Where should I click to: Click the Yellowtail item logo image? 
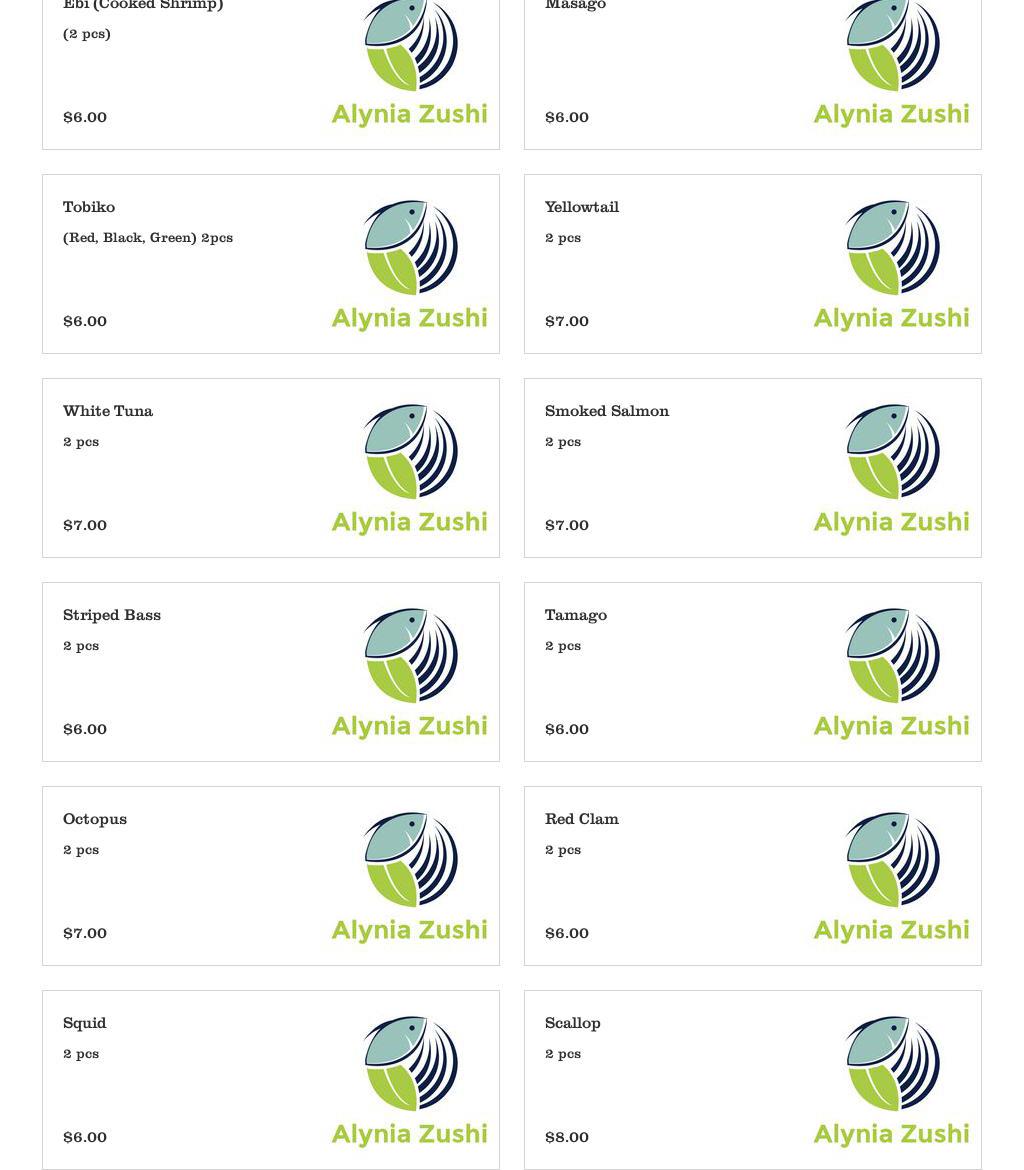click(892, 264)
